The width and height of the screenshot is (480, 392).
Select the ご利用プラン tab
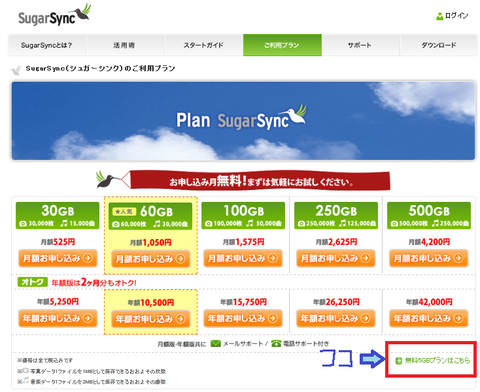tap(282, 45)
